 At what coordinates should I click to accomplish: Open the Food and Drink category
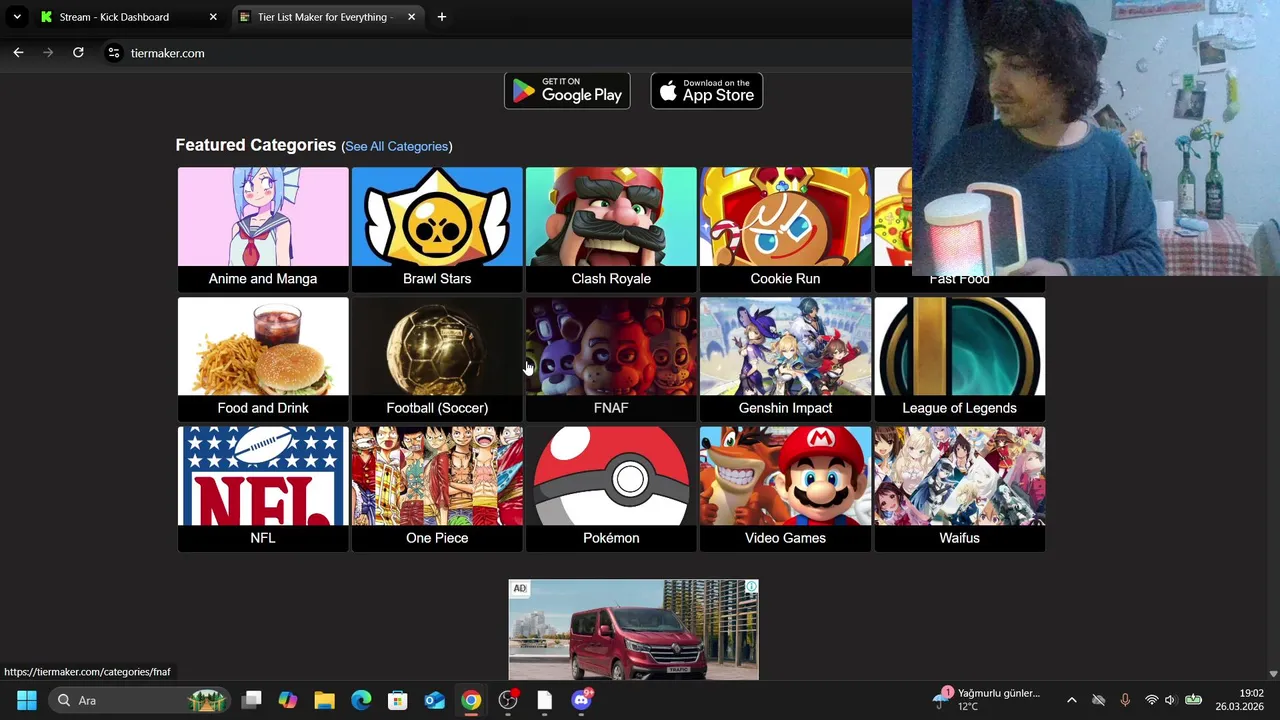(x=263, y=359)
